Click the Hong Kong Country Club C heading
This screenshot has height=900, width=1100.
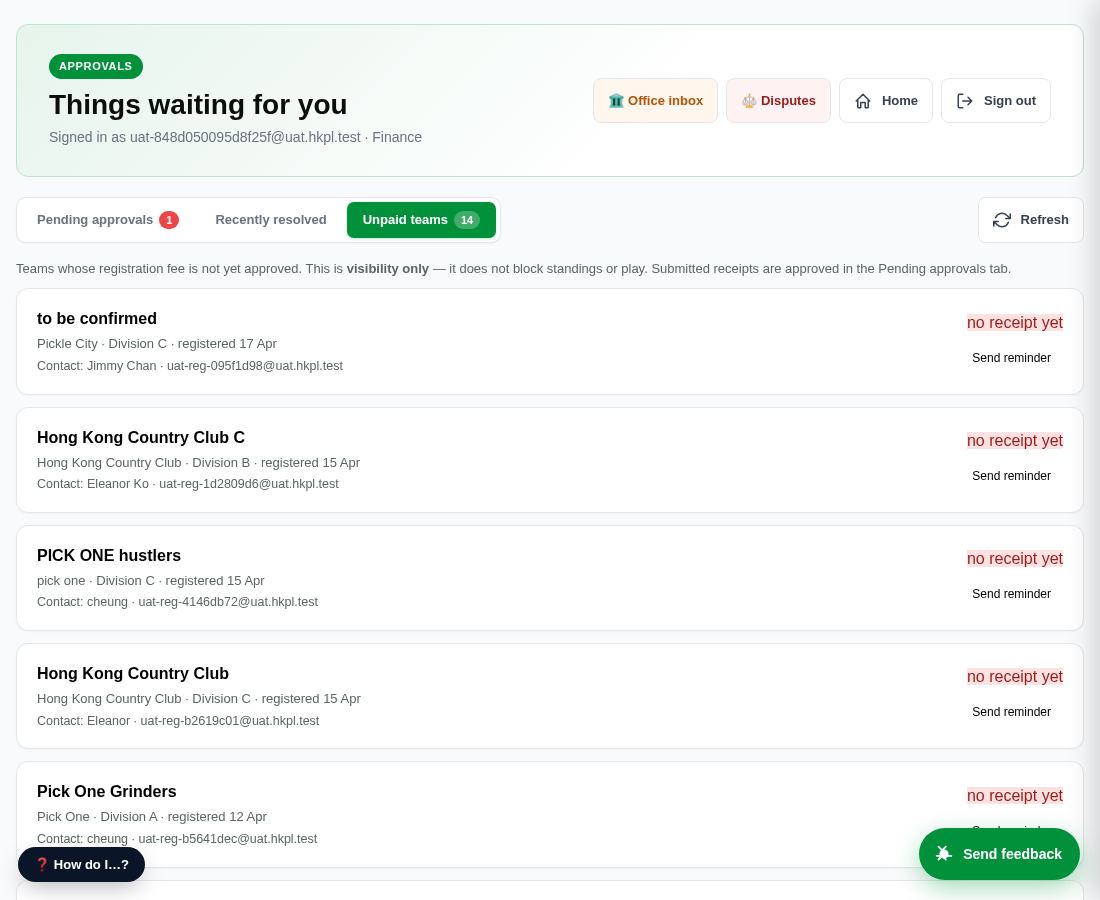coord(141,437)
